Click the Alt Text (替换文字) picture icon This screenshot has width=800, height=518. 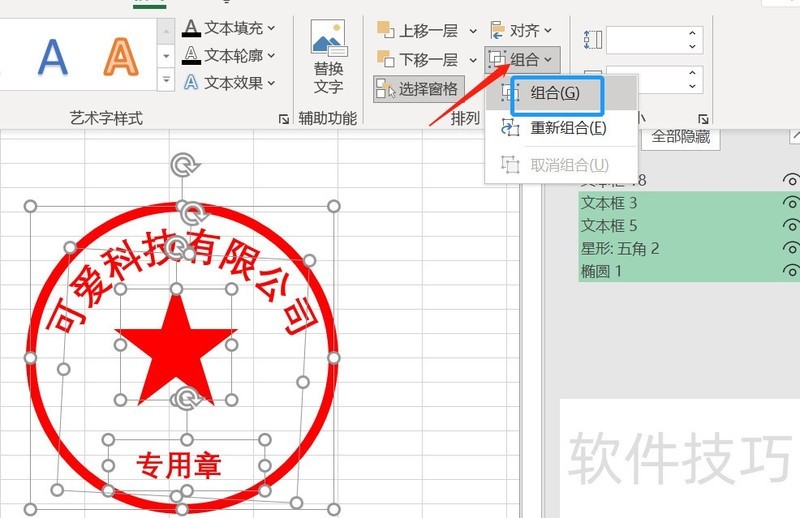(329, 38)
